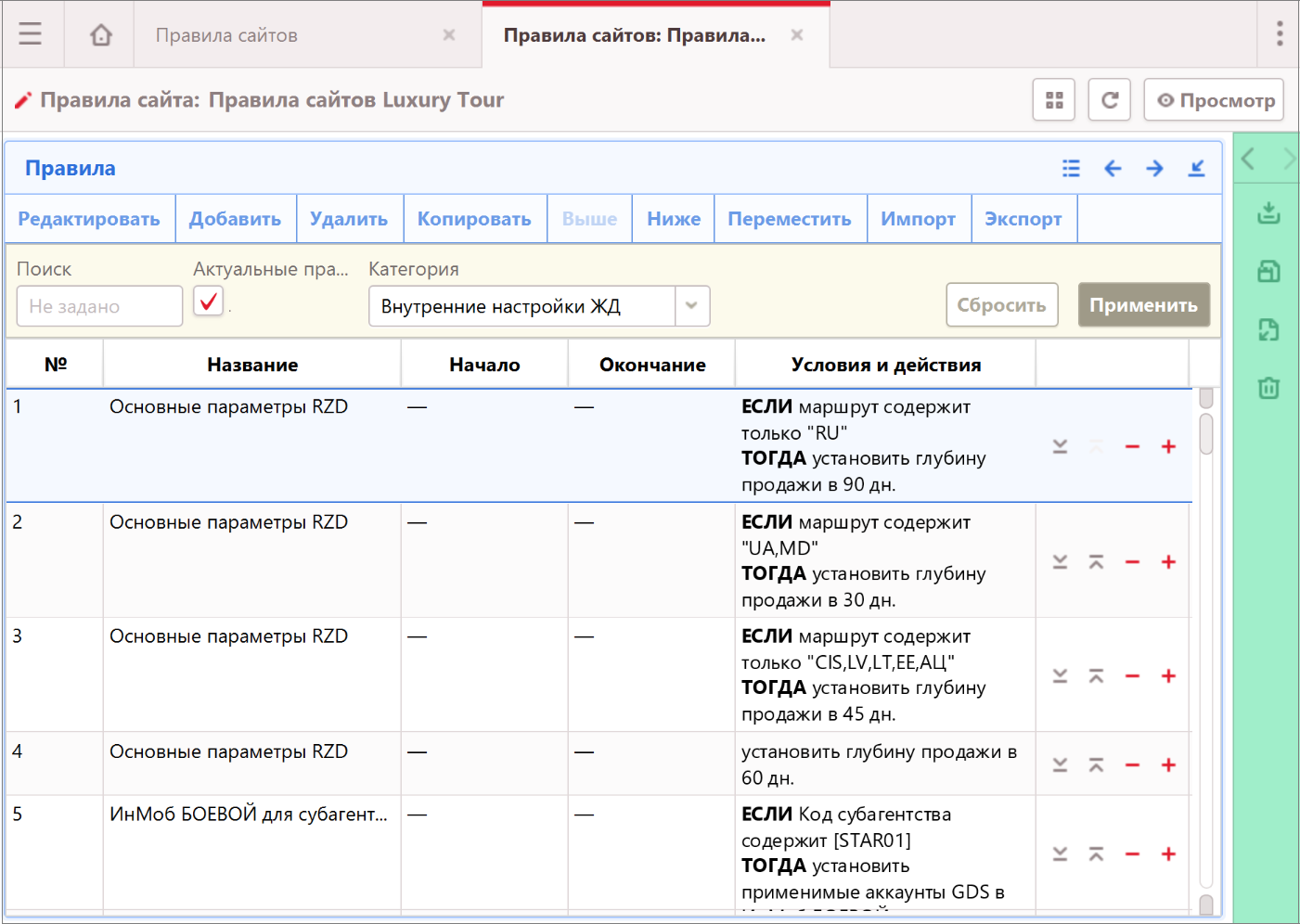Collapse the green side panel with left chevron
This screenshot has width=1300, height=924.
click(1248, 159)
